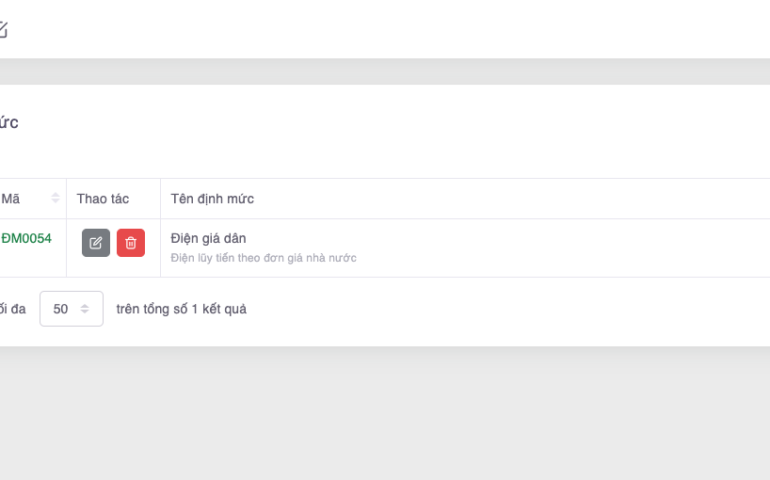Increase page size with the up arrow
770x480 pixels.
coord(85,305)
